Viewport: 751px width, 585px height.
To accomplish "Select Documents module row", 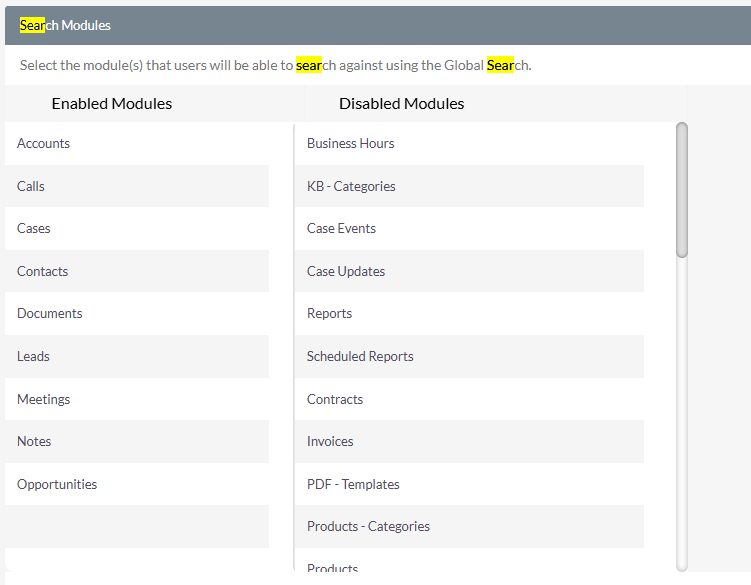I will 137,313.
